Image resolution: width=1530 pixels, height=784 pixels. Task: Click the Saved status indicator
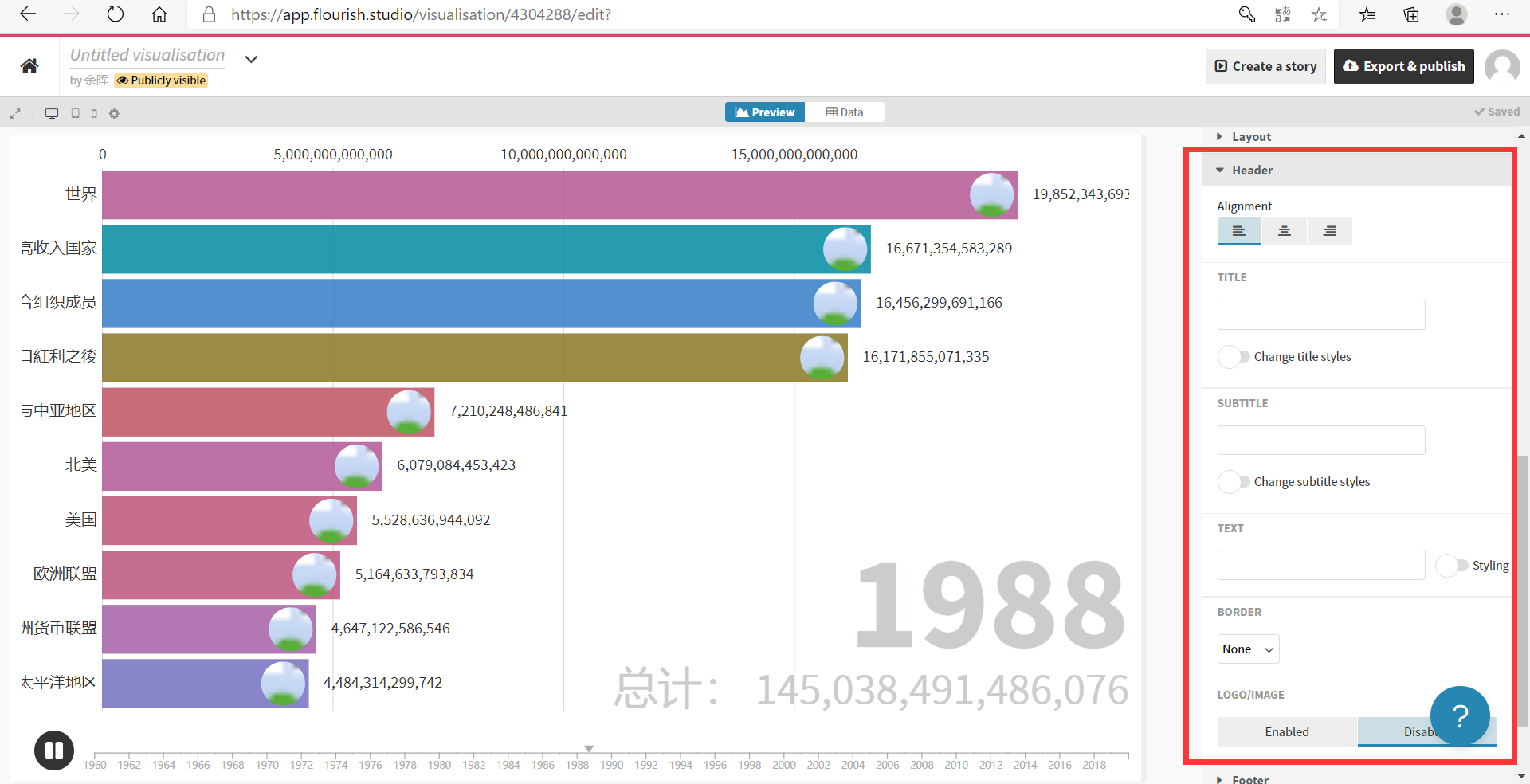click(1497, 112)
